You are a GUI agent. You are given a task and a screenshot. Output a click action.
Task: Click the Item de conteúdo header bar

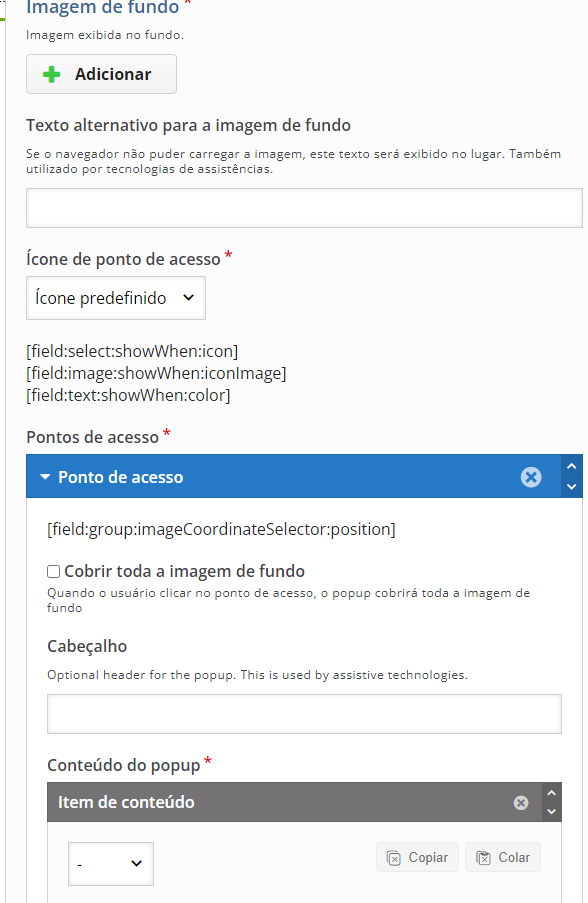(294, 802)
